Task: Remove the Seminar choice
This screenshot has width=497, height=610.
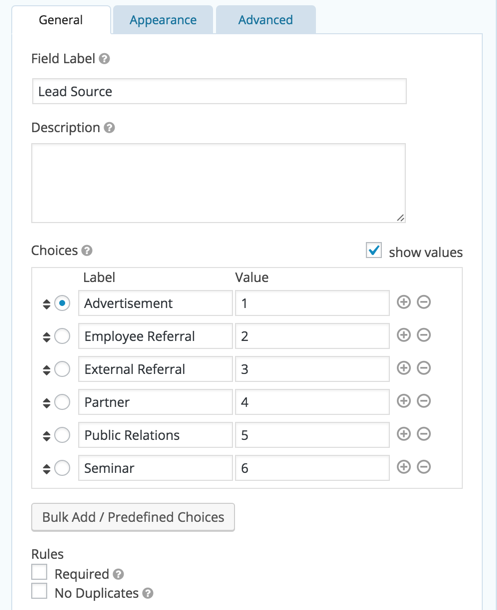Action: pyautogui.click(x=424, y=467)
